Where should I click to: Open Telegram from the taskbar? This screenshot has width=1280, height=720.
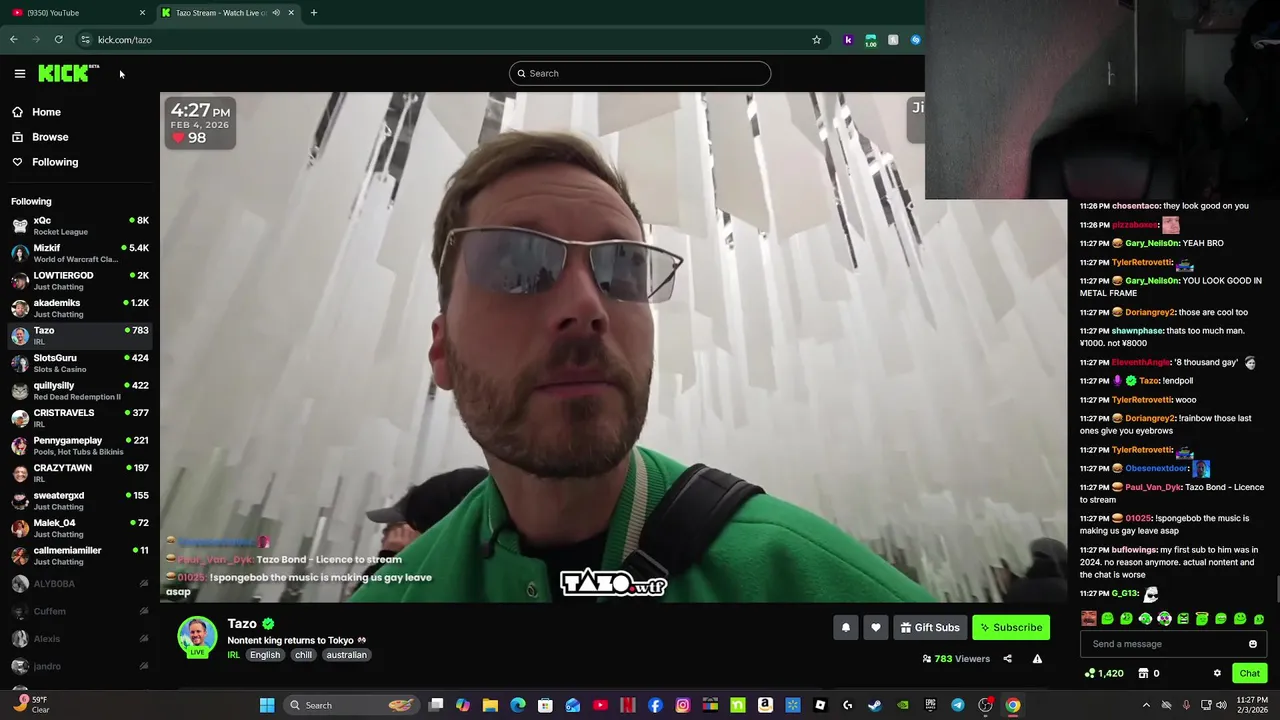[x=958, y=705]
